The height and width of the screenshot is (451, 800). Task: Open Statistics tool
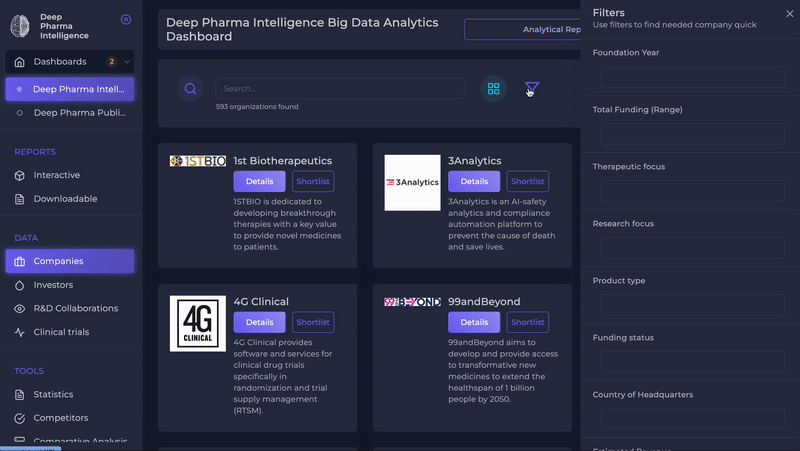[x=53, y=394]
